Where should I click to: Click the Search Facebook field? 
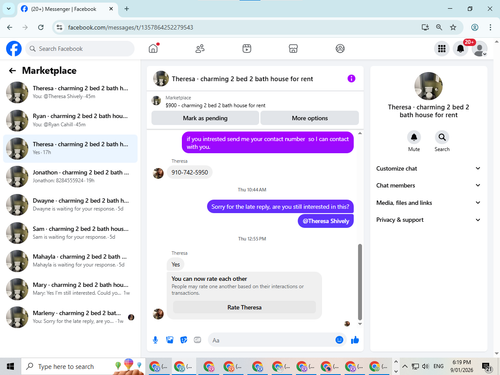pos(80,49)
